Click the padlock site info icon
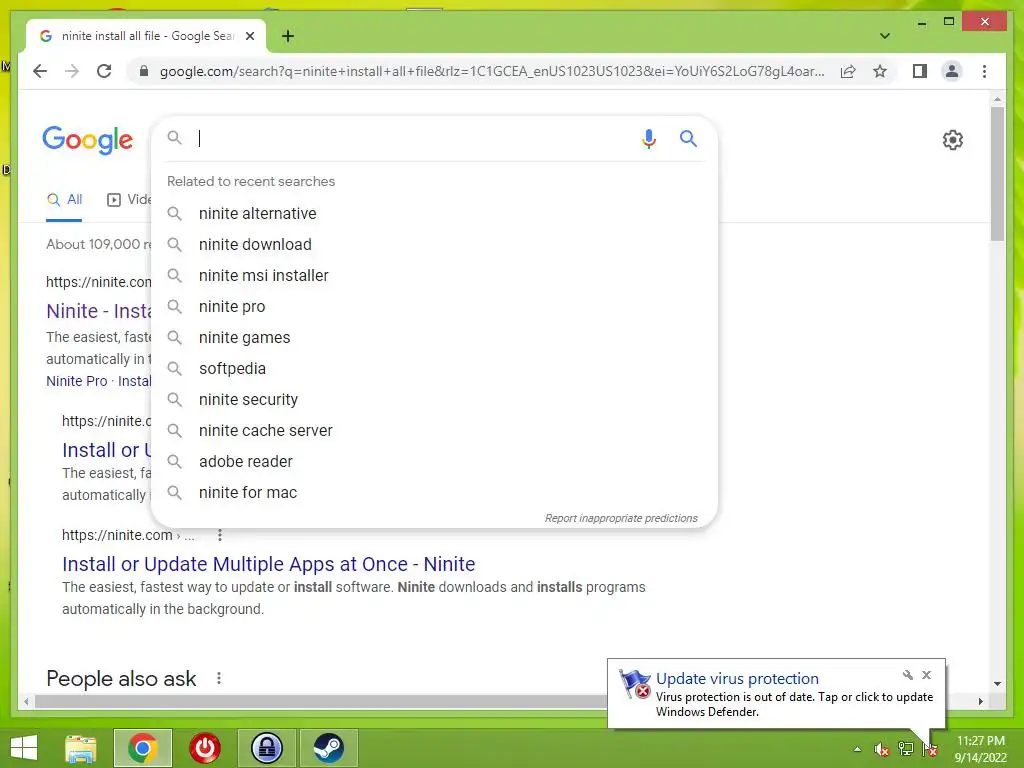The image size is (1024, 768). [144, 71]
